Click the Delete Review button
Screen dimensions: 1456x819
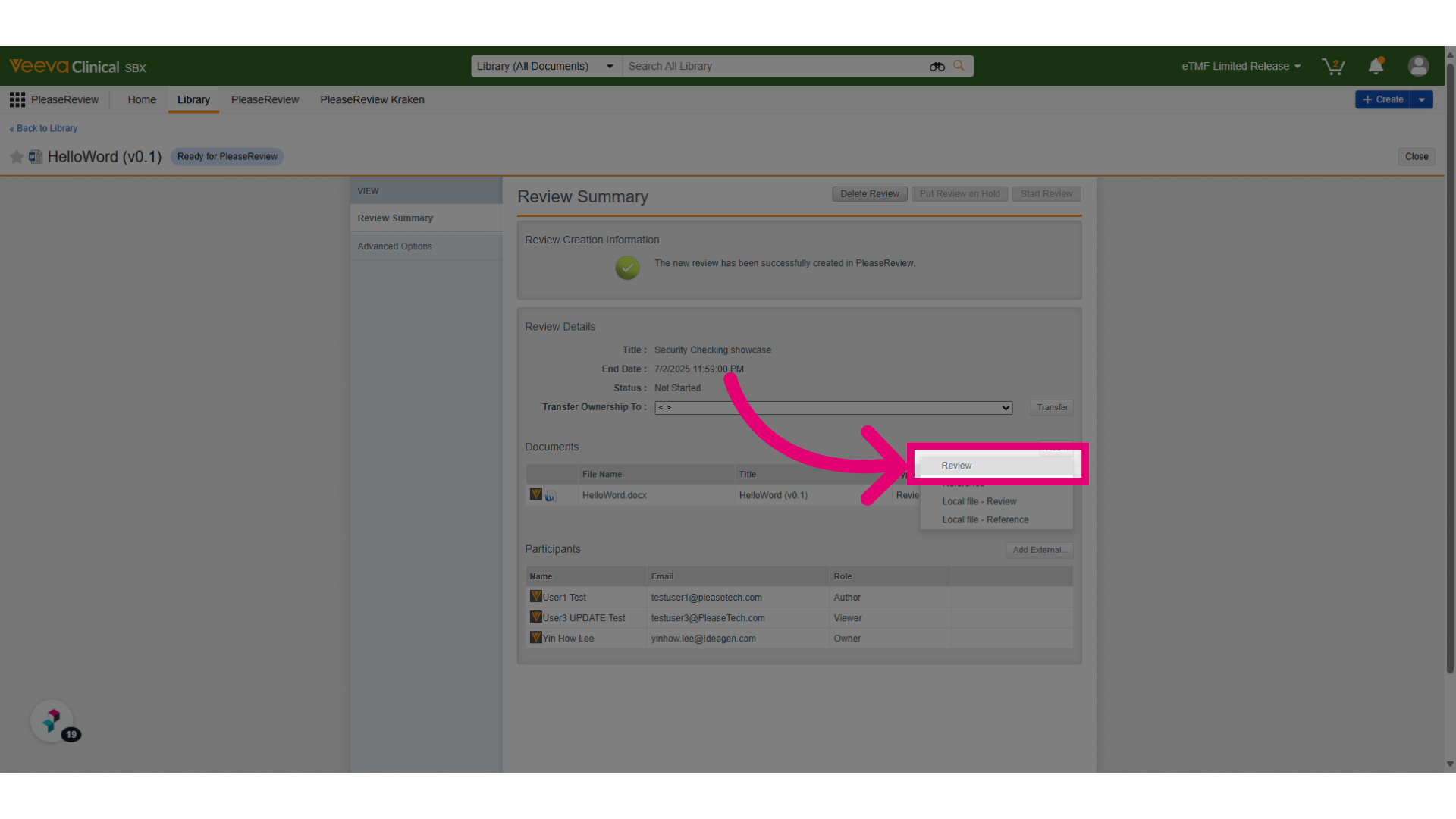click(870, 194)
